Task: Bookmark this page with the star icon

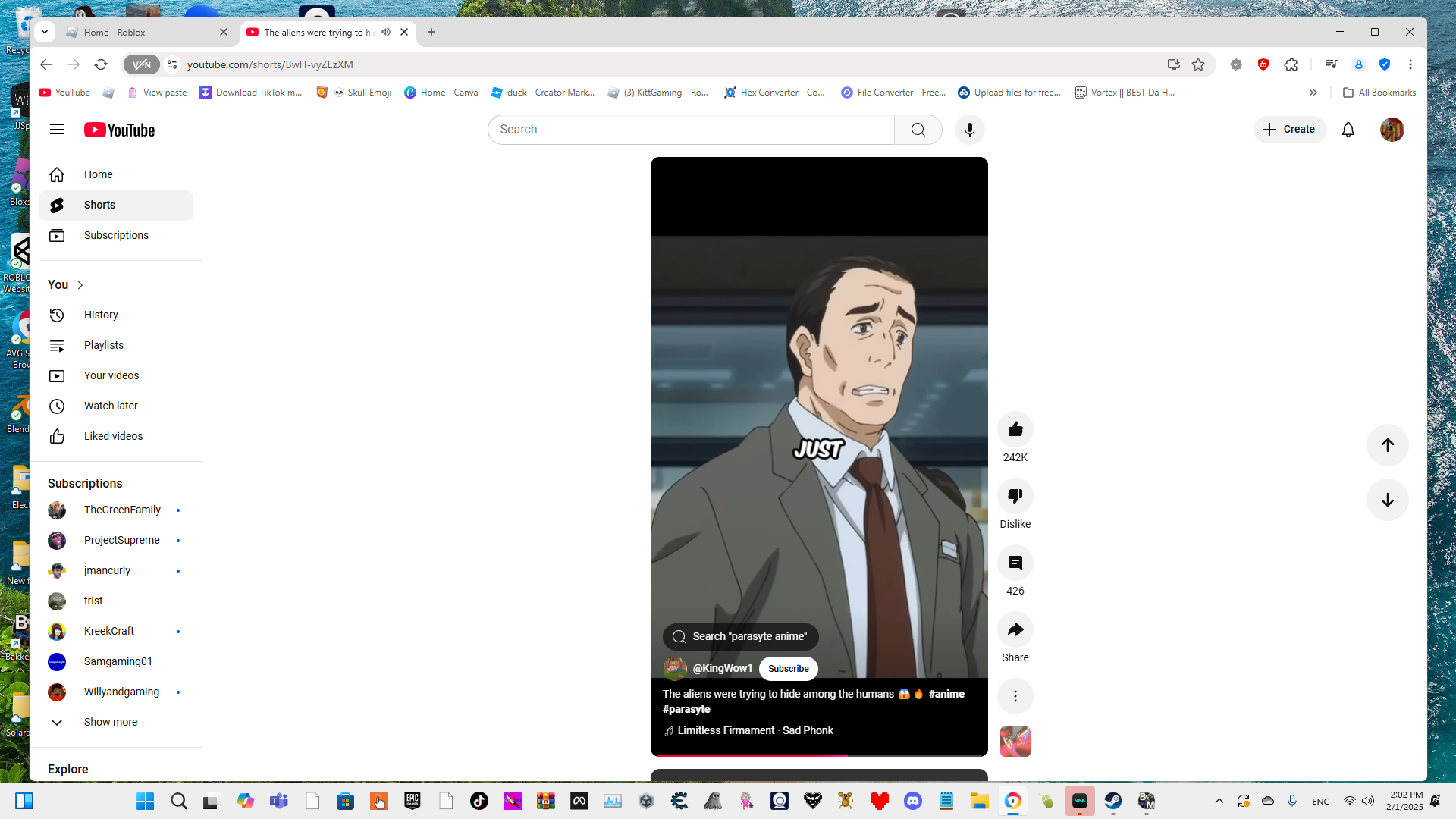Action: coord(1198,64)
